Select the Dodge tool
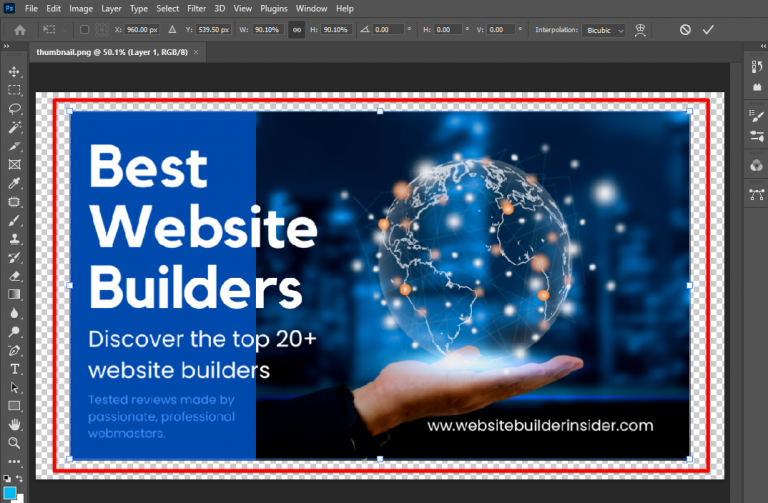Image resolution: width=768 pixels, height=503 pixels. [14, 332]
